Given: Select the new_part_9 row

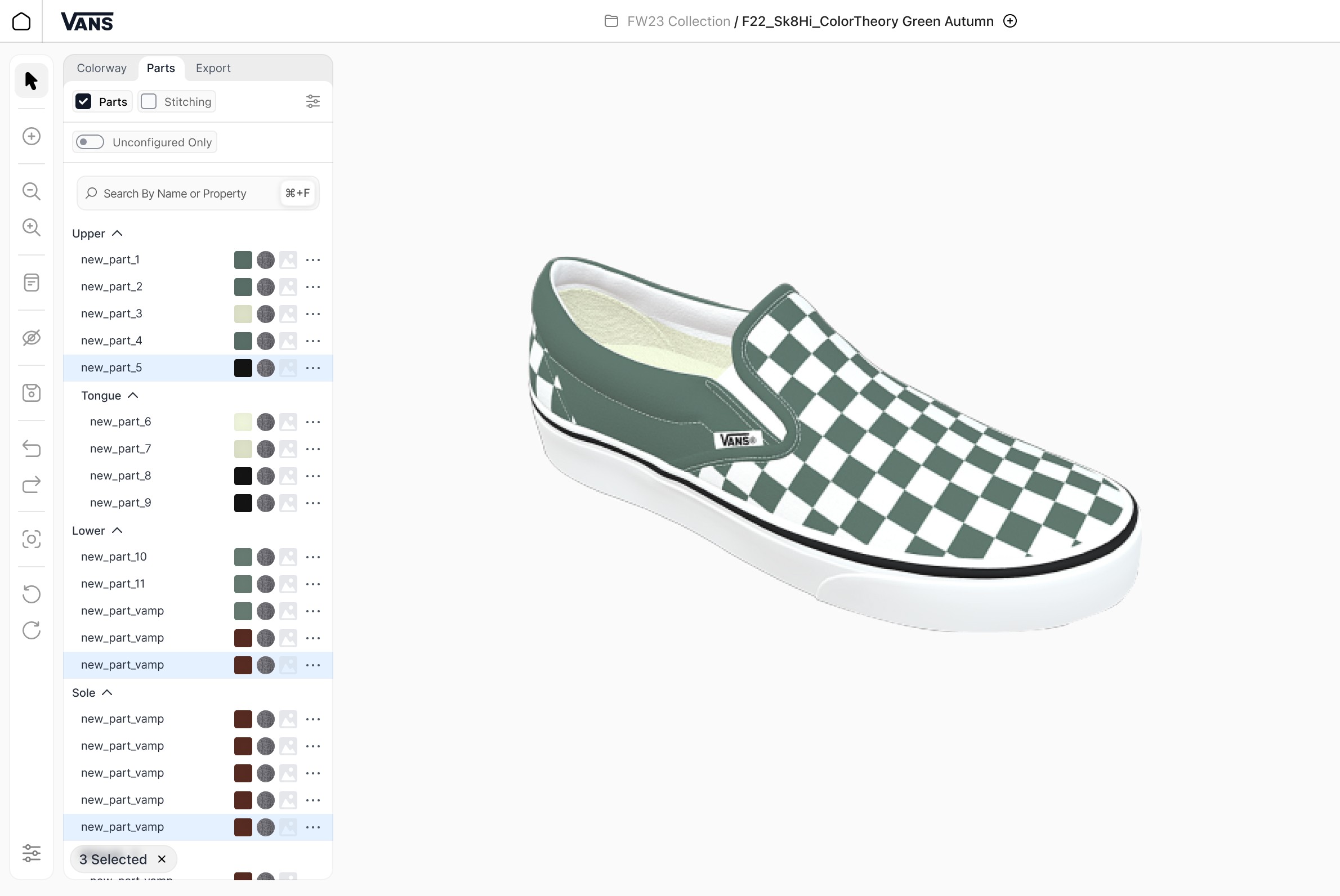Looking at the screenshot, I should pos(198,503).
